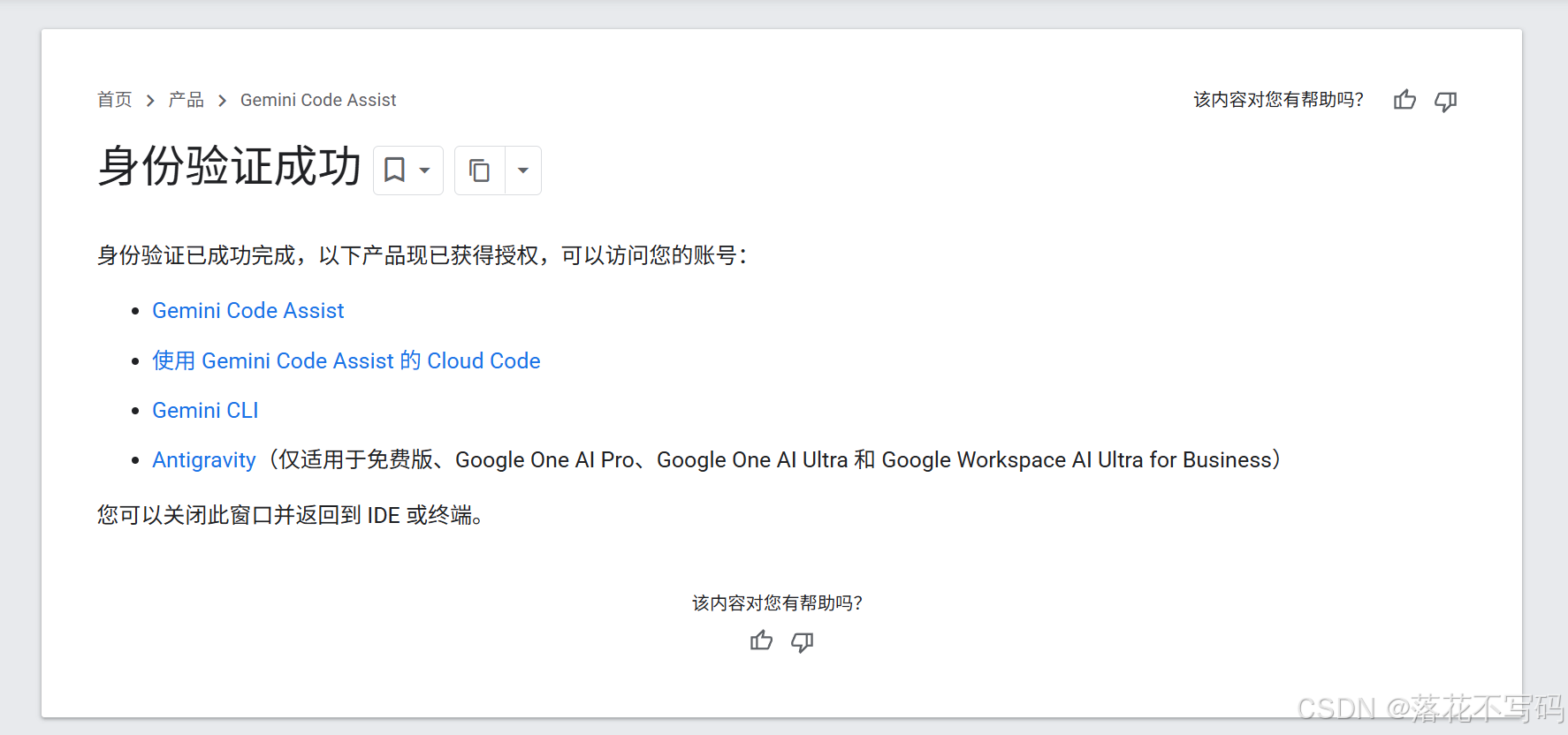The width and height of the screenshot is (1568, 735).
Task: Open the 产品 breadcrumb link
Action: click(x=186, y=100)
